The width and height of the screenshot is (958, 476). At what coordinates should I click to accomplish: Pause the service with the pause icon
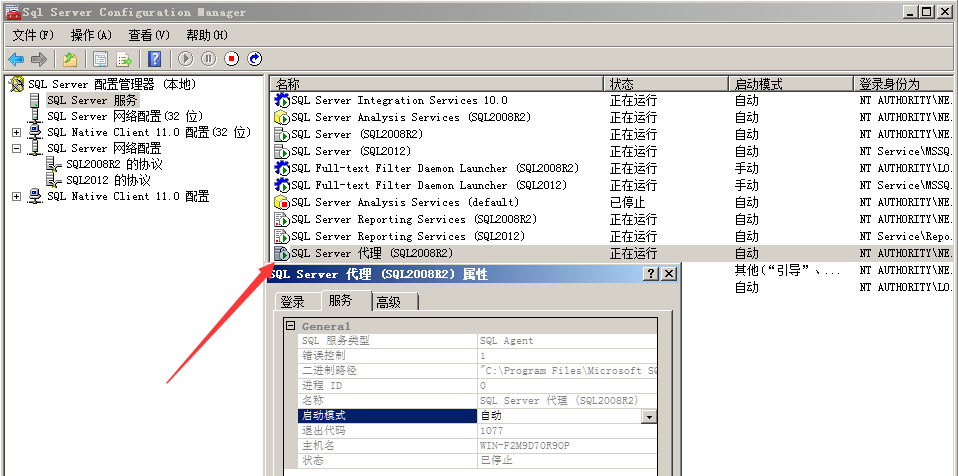coord(209,59)
